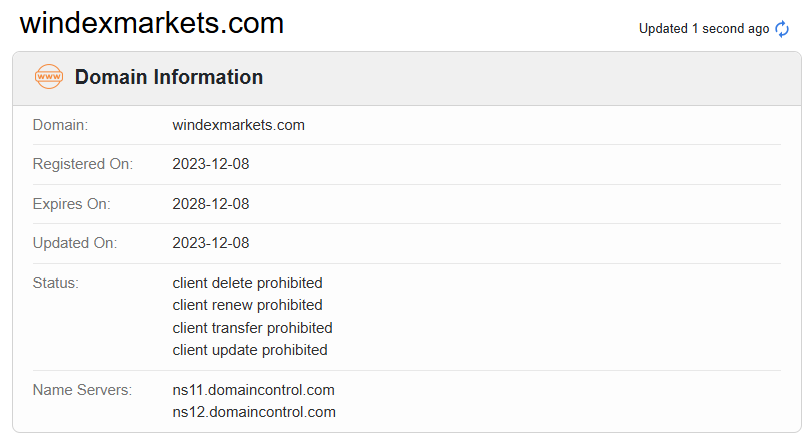Image resolution: width=809 pixels, height=440 pixels.
Task: Click the client transfer prohibited status
Action: click(252, 328)
